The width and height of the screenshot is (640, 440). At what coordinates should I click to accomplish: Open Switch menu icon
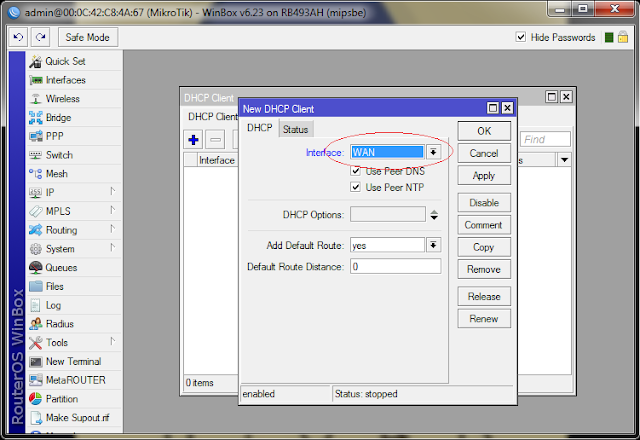[x=36, y=155]
